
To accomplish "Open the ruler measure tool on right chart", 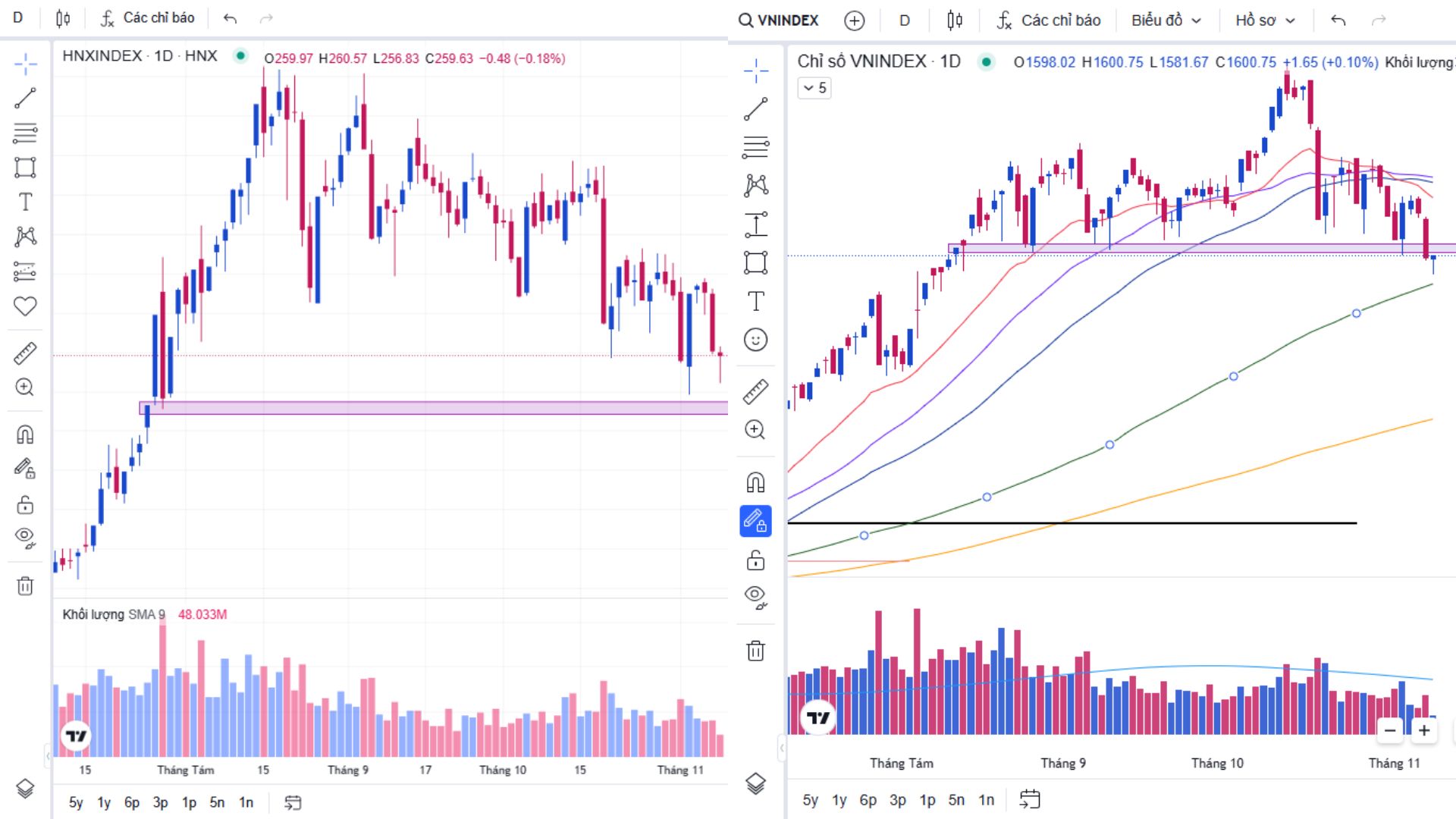I will [x=755, y=391].
